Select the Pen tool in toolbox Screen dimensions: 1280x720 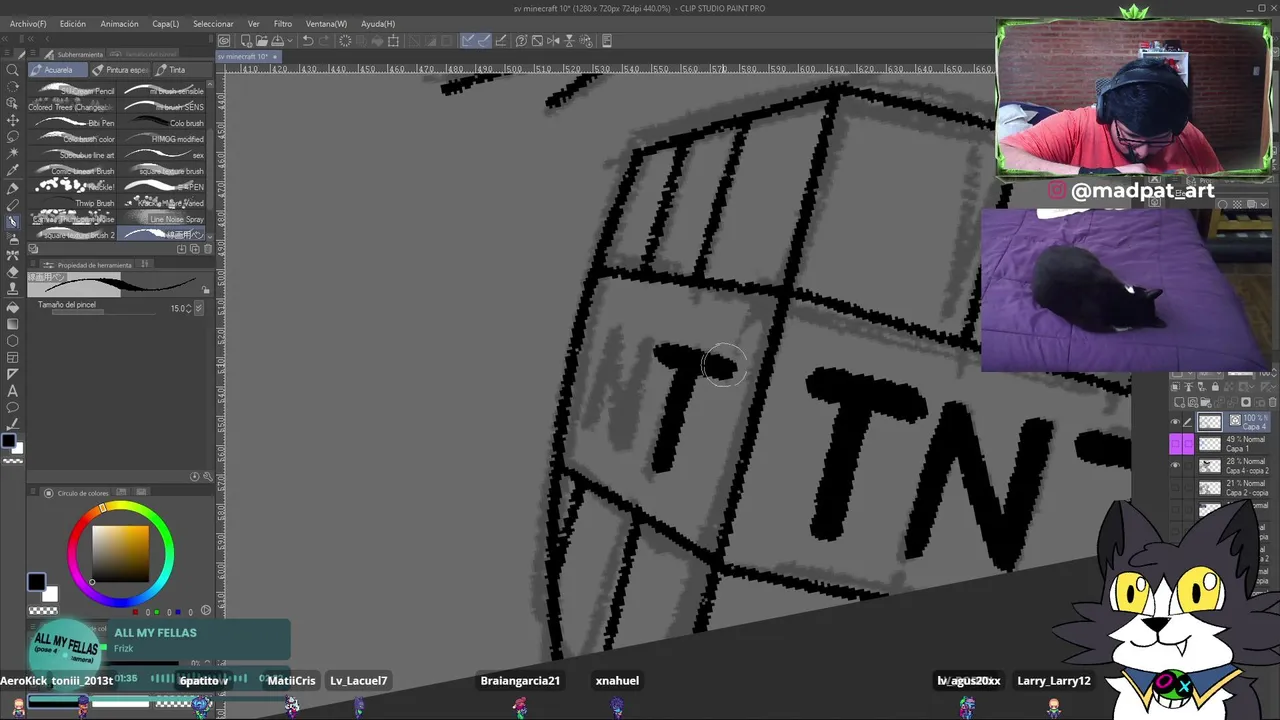click(x=13, y=188)
